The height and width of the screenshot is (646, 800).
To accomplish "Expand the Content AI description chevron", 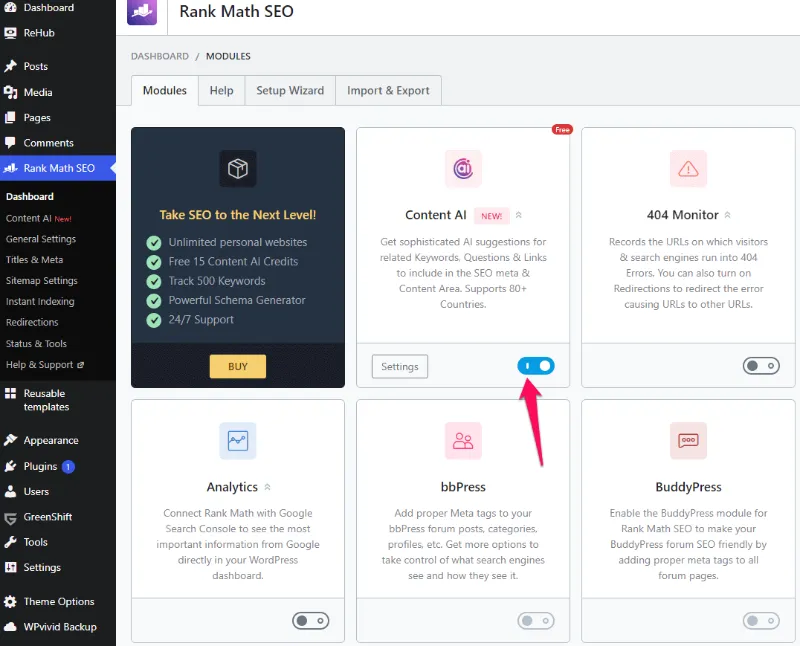I will tap(519, 215).
